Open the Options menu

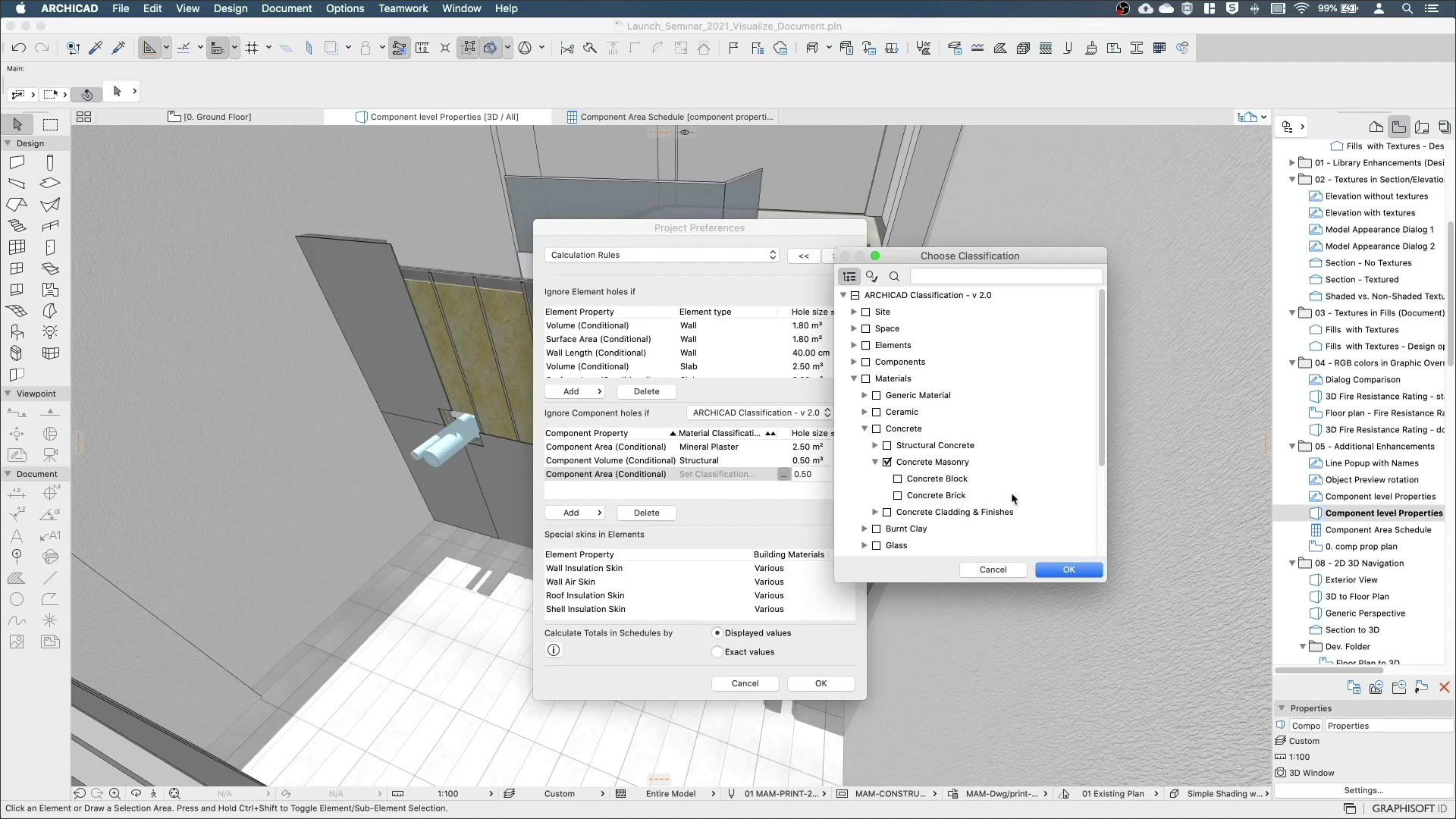coord(345,8)
